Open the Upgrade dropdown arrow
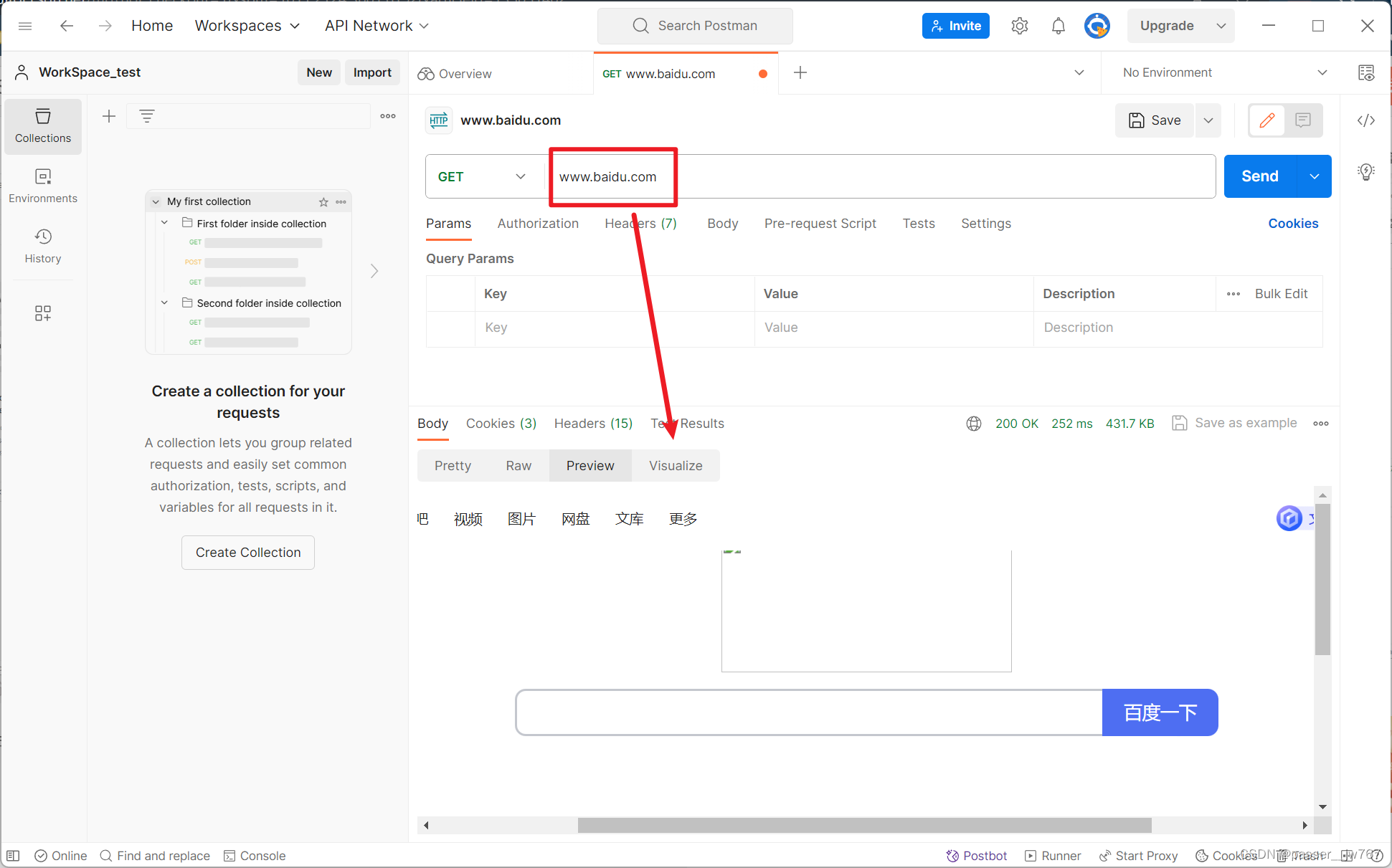 tap(1221, 26)
